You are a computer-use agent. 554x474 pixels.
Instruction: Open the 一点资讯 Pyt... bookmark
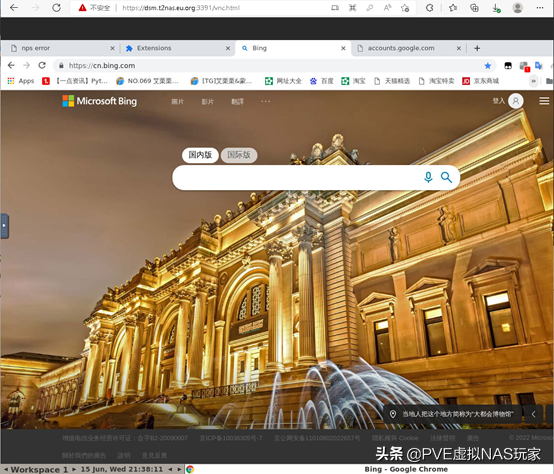click(x=75, y=81)
